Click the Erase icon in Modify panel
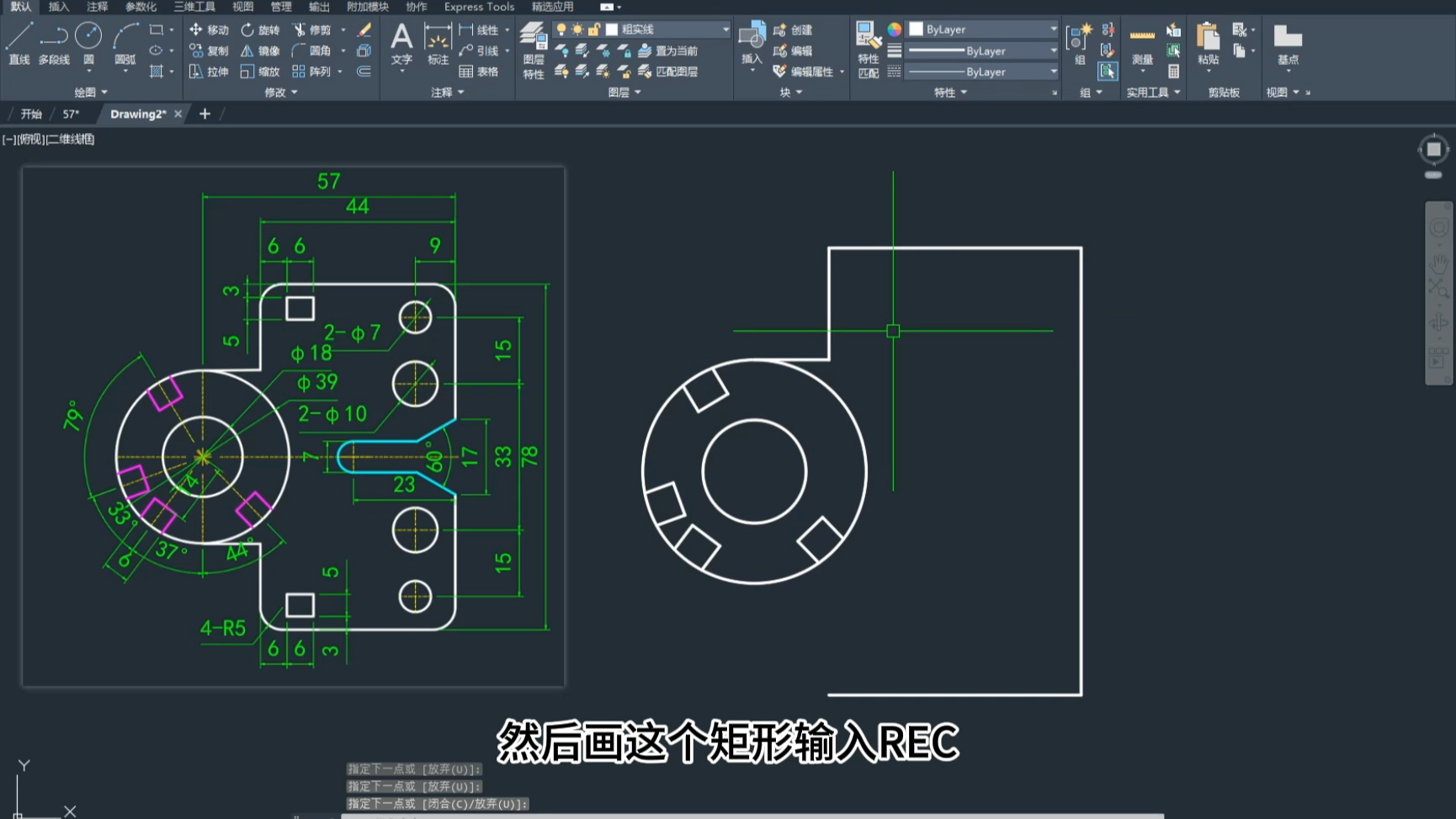The height and width of the screenshot is (819, 1456). 364,29
